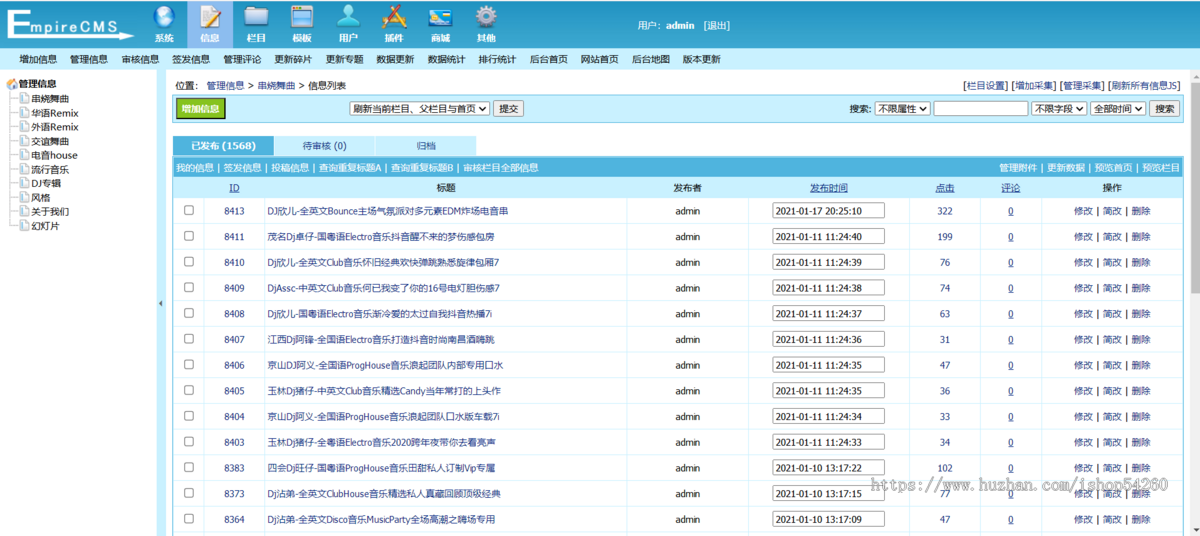Check the box for row ID 8413

[189, 211]
